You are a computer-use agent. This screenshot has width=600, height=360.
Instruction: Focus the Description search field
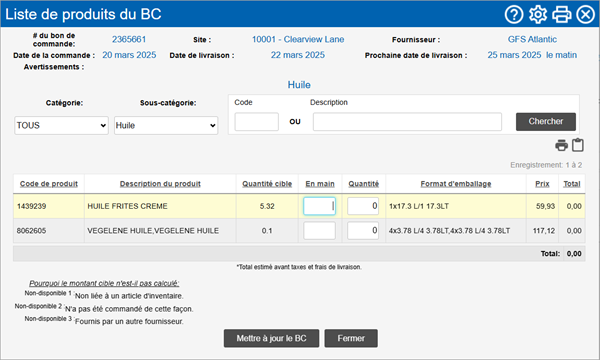tap(407, 122)
